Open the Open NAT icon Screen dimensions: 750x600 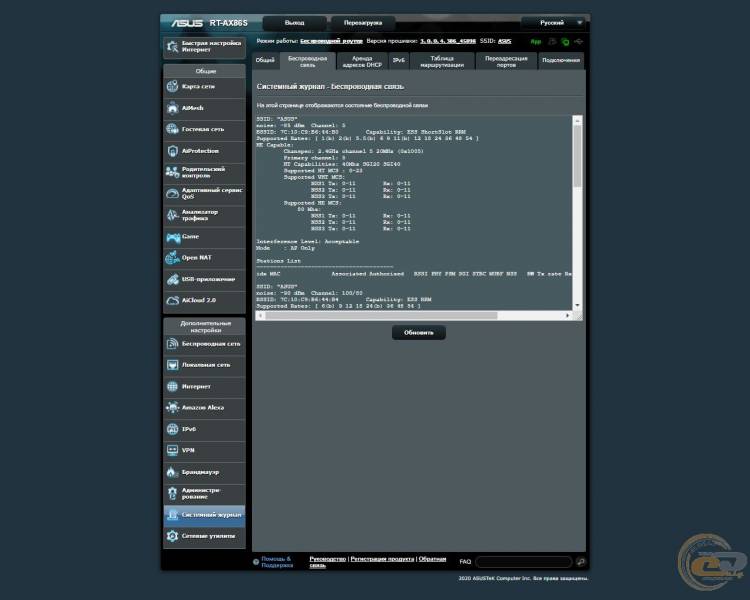(x=172, y=257)
